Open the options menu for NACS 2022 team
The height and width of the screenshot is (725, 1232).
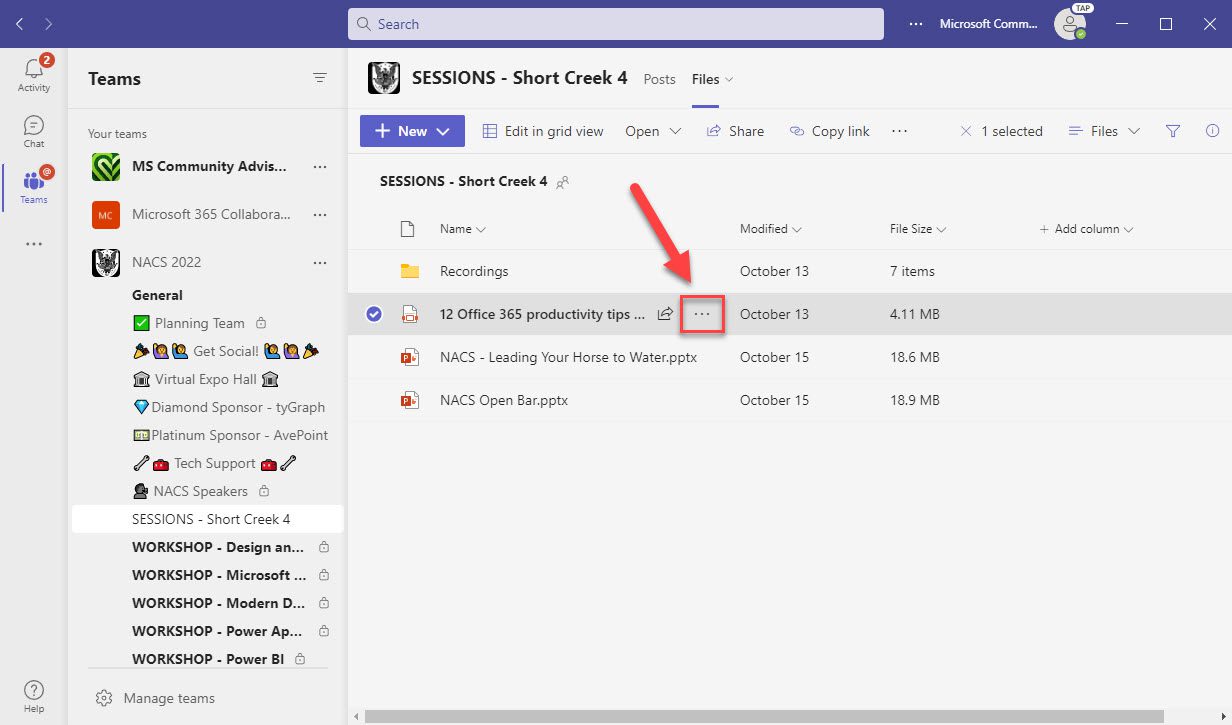coord(319,262)
